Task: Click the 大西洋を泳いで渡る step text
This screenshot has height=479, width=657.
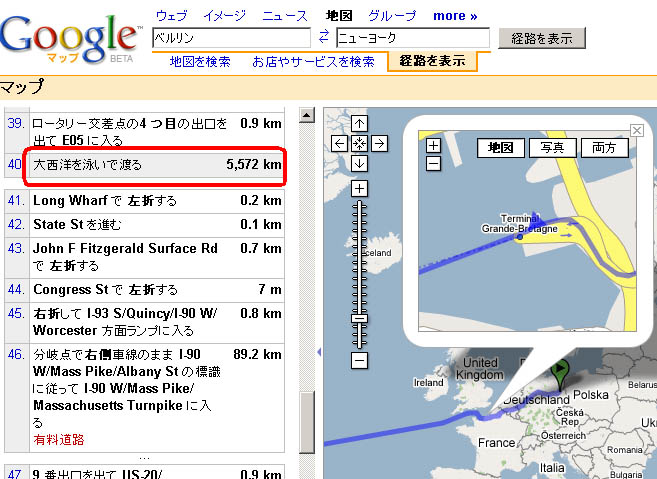Action: (88, 164)
